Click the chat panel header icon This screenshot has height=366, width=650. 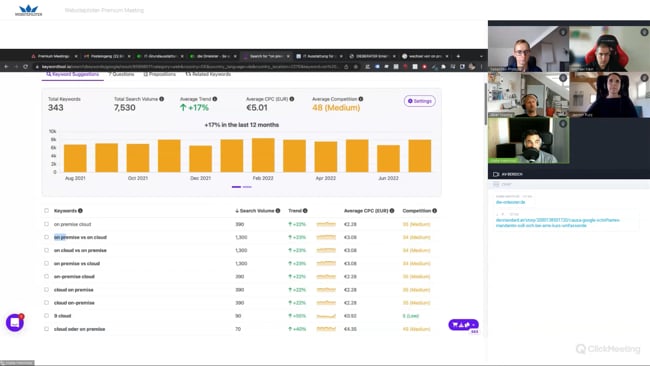click(496, 184)
